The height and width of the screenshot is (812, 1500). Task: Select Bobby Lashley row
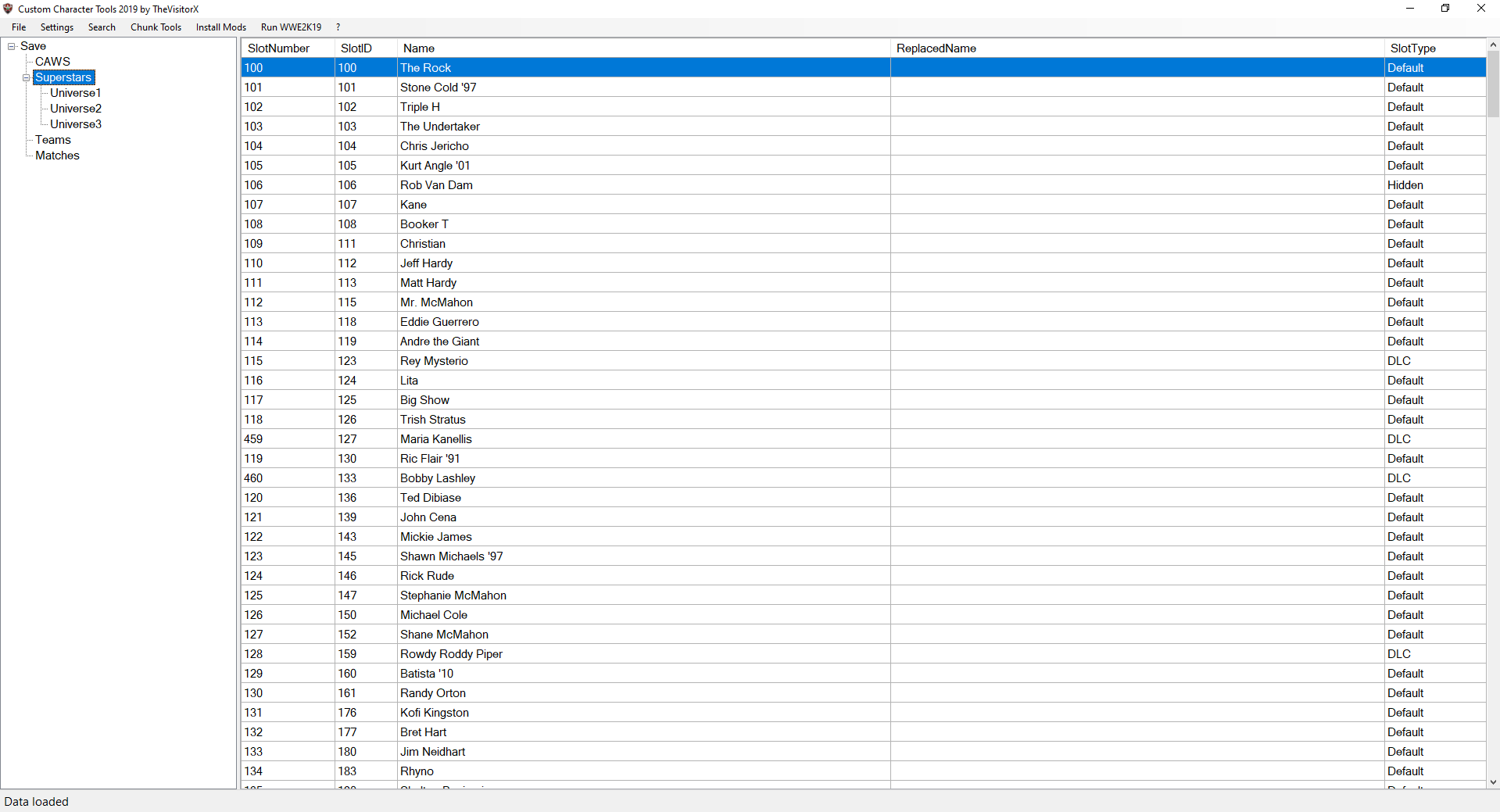[863, 478]
